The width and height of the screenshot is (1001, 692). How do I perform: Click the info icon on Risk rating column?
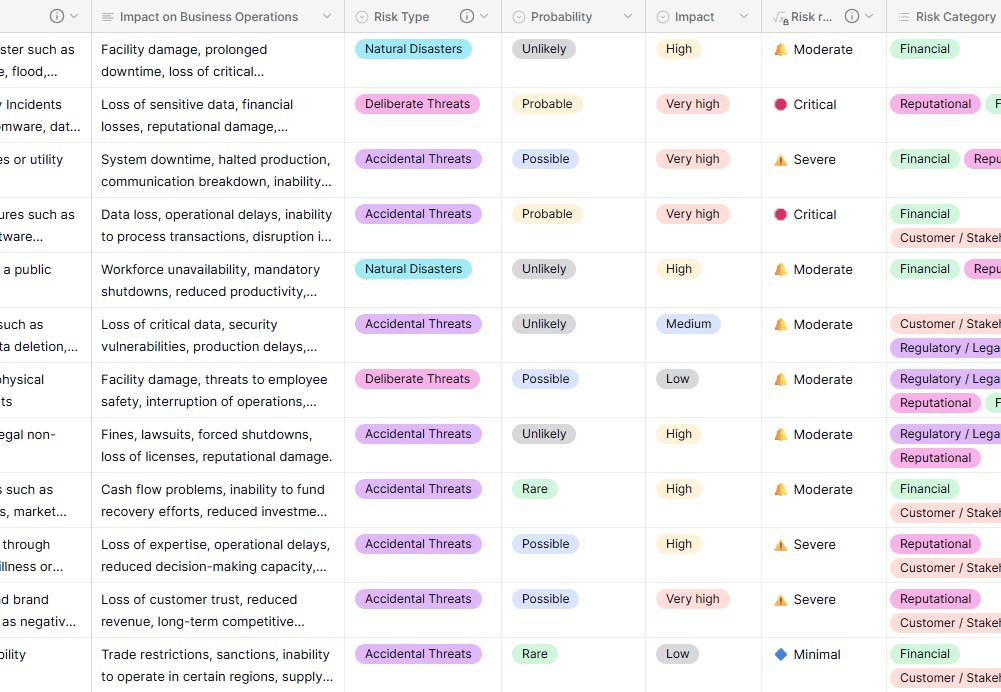point(852,16)
